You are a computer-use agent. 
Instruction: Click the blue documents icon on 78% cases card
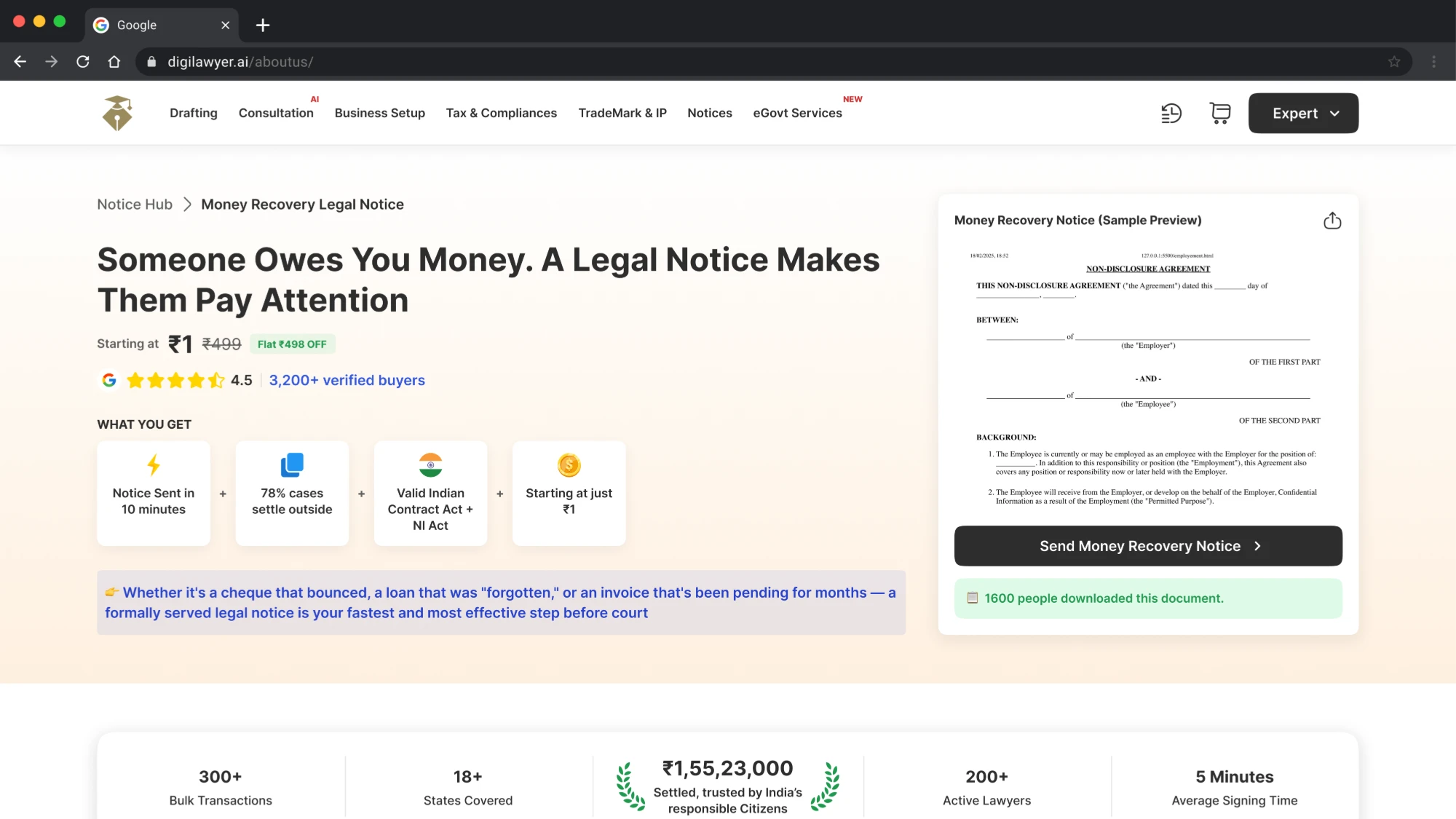(x=292, y=464)
